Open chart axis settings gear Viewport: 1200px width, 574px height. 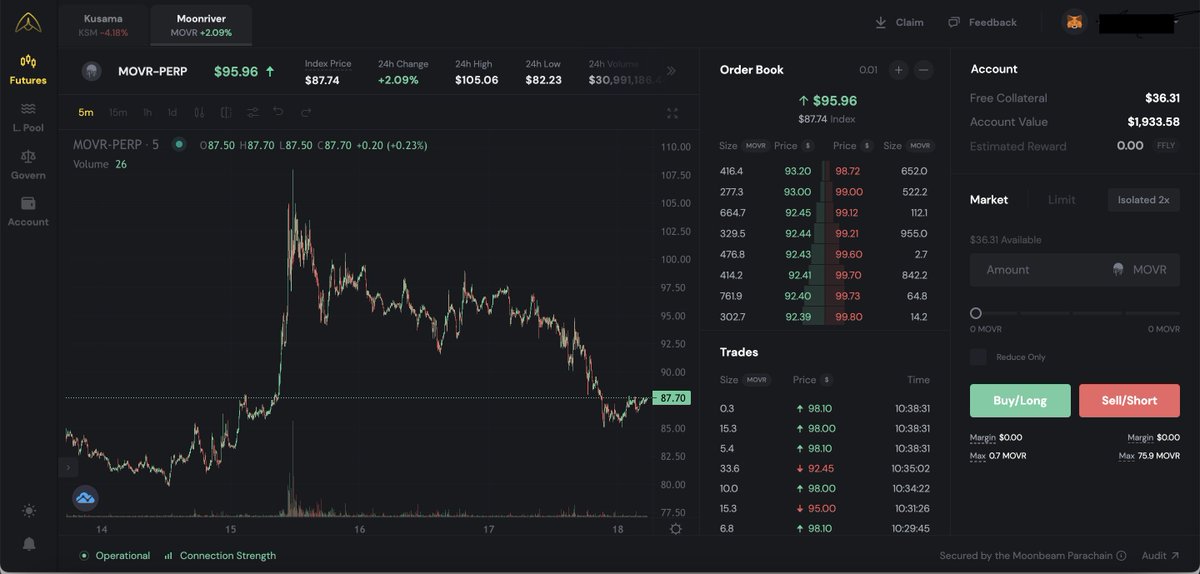tap(676, 529)
